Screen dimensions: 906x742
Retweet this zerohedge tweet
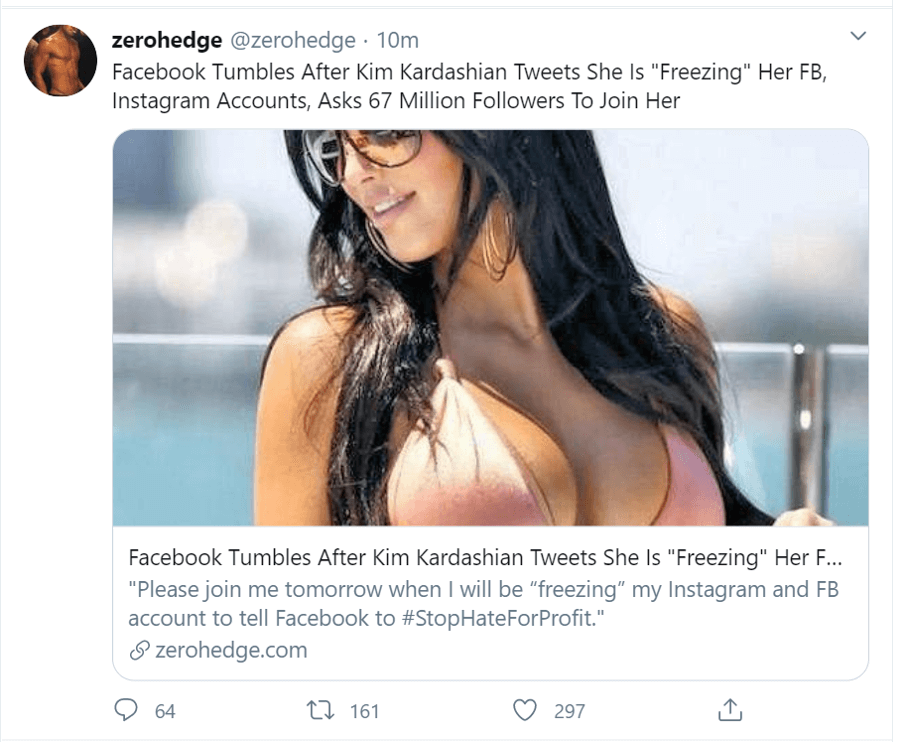[319, 710]
